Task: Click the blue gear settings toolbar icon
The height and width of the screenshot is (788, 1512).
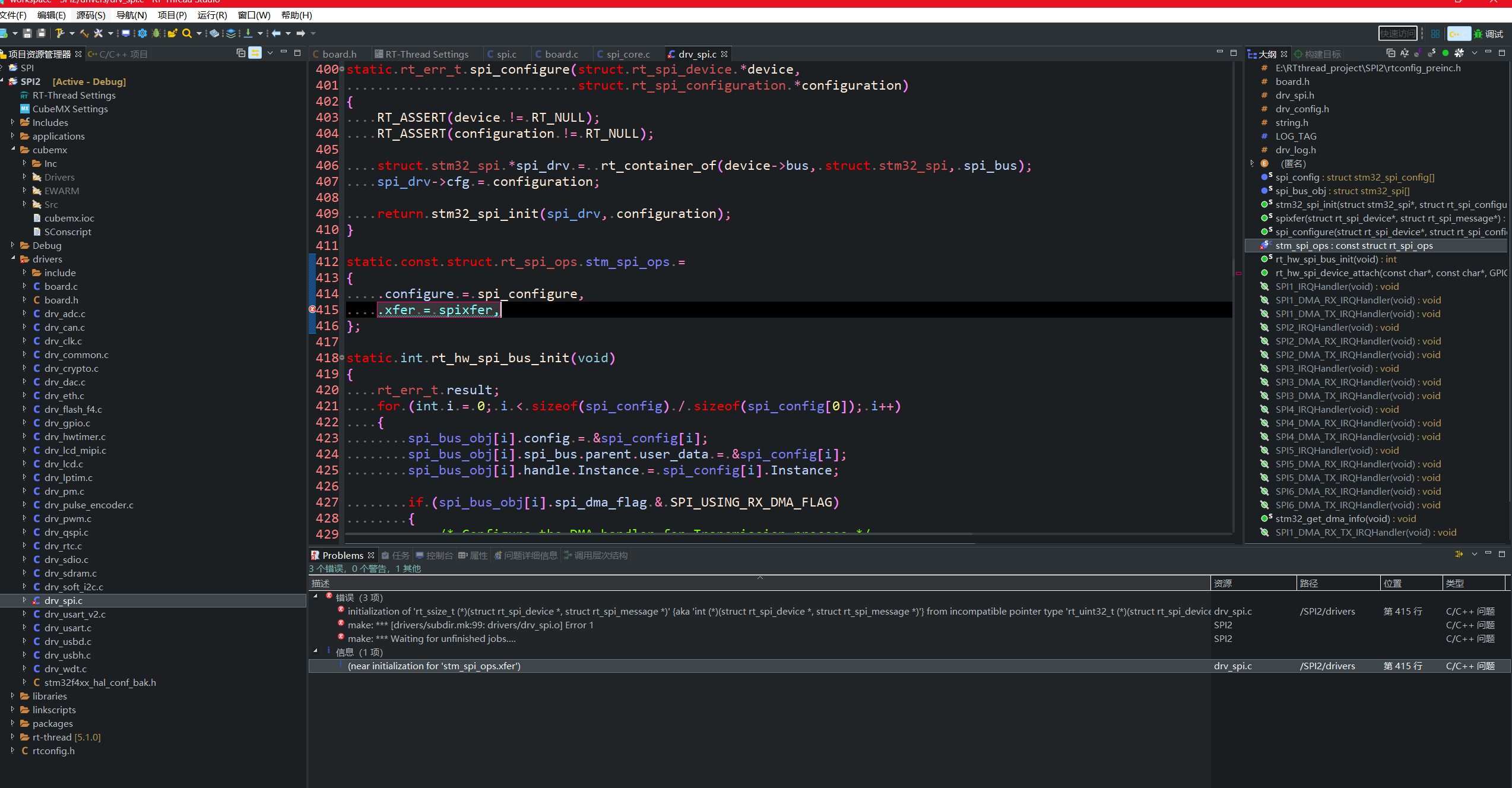Action: pos(142,33)
